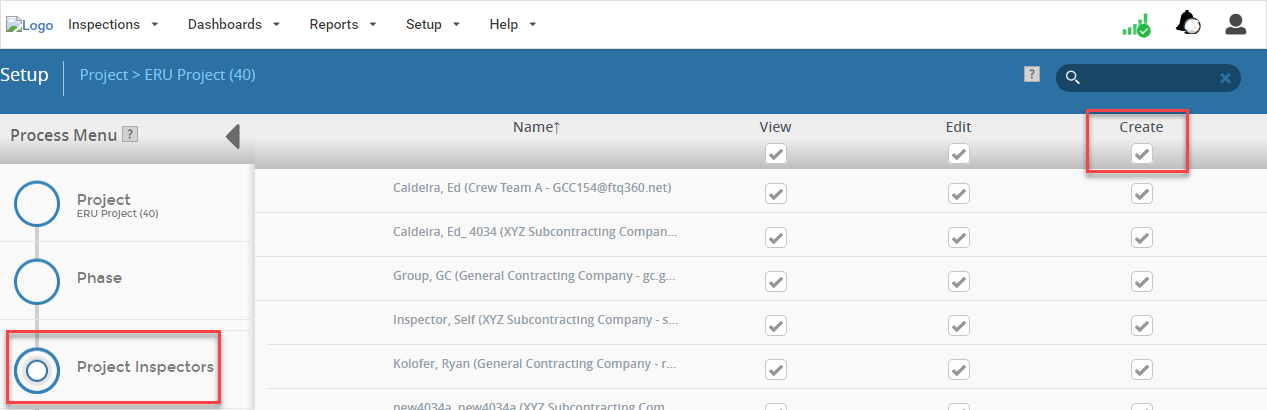Click the Setup page title
This screenshot has height=410, width=1267.
pos(24,75)
